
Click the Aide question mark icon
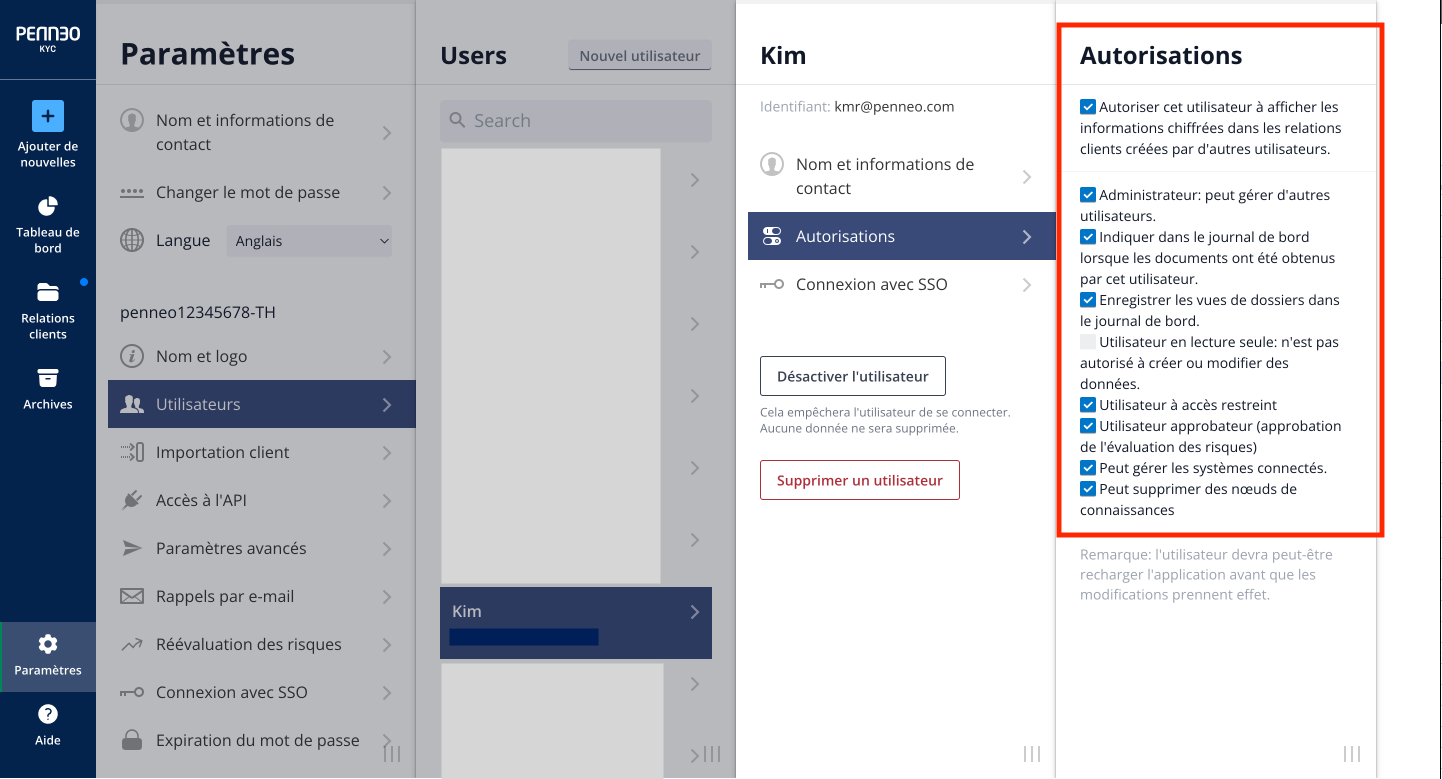(48, 714)
